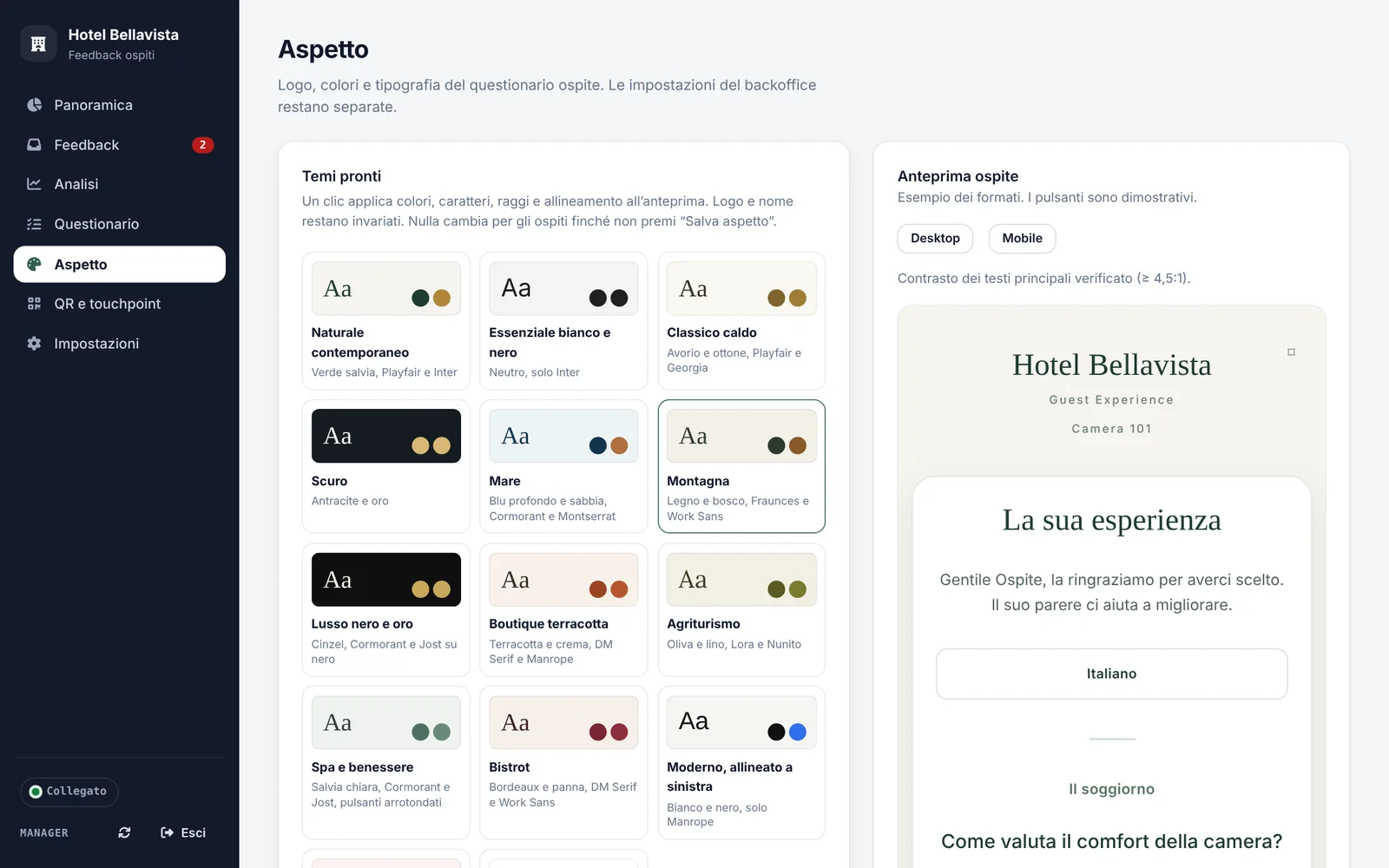Viewport: 1389px width, 868px height.
Task: Click the Feedback inbox icon in sidebar
Action: click(35, 145)
